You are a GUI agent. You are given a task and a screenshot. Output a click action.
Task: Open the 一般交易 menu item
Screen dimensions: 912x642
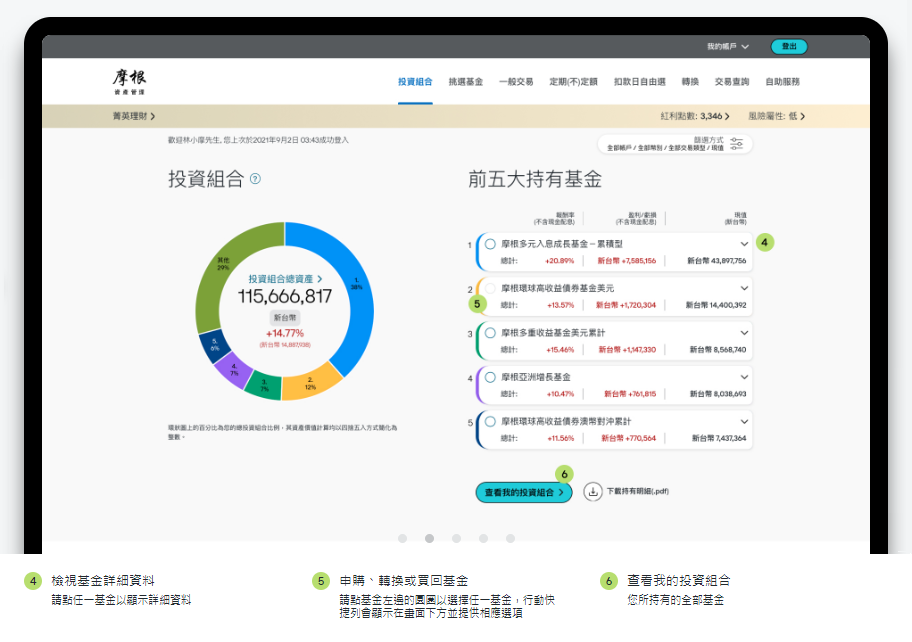point(516,82)
